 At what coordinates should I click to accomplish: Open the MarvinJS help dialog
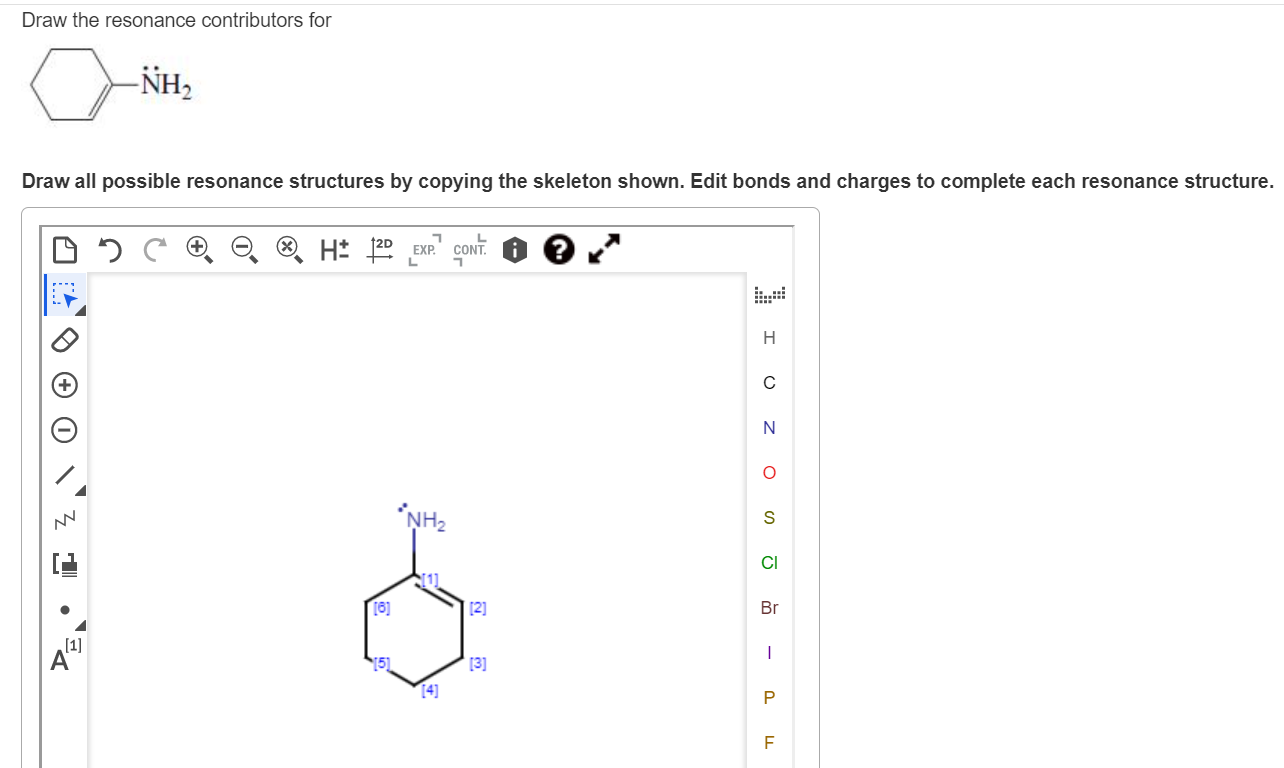(x=559, y=249)
